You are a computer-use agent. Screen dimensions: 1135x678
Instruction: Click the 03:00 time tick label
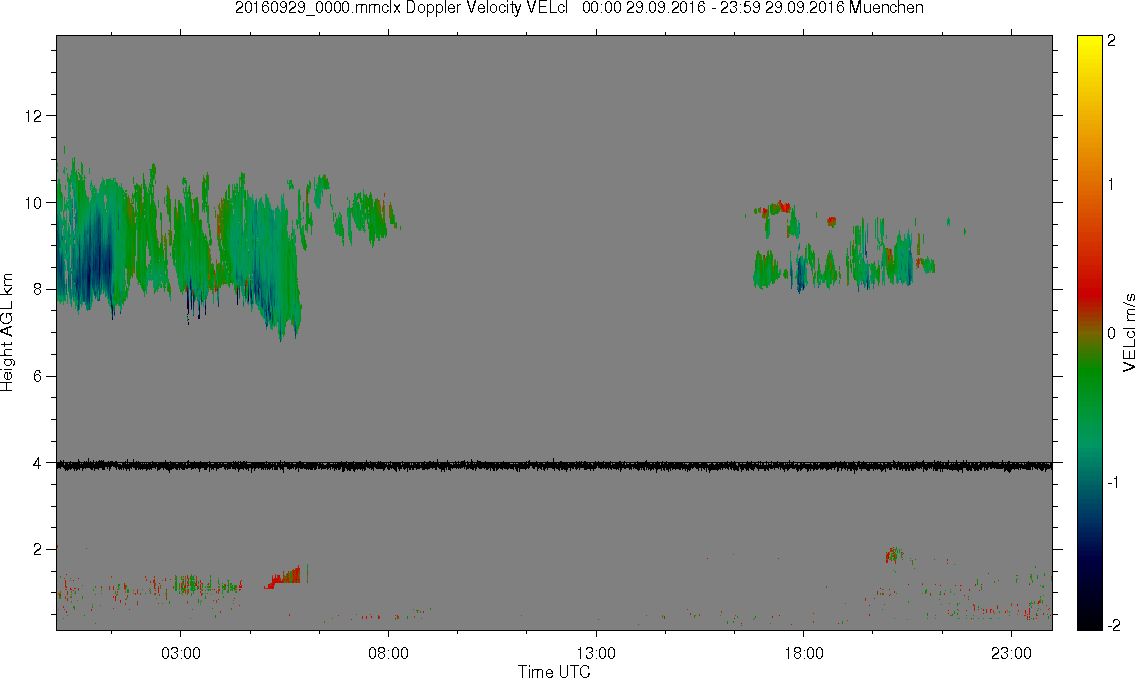pos(180,653)
